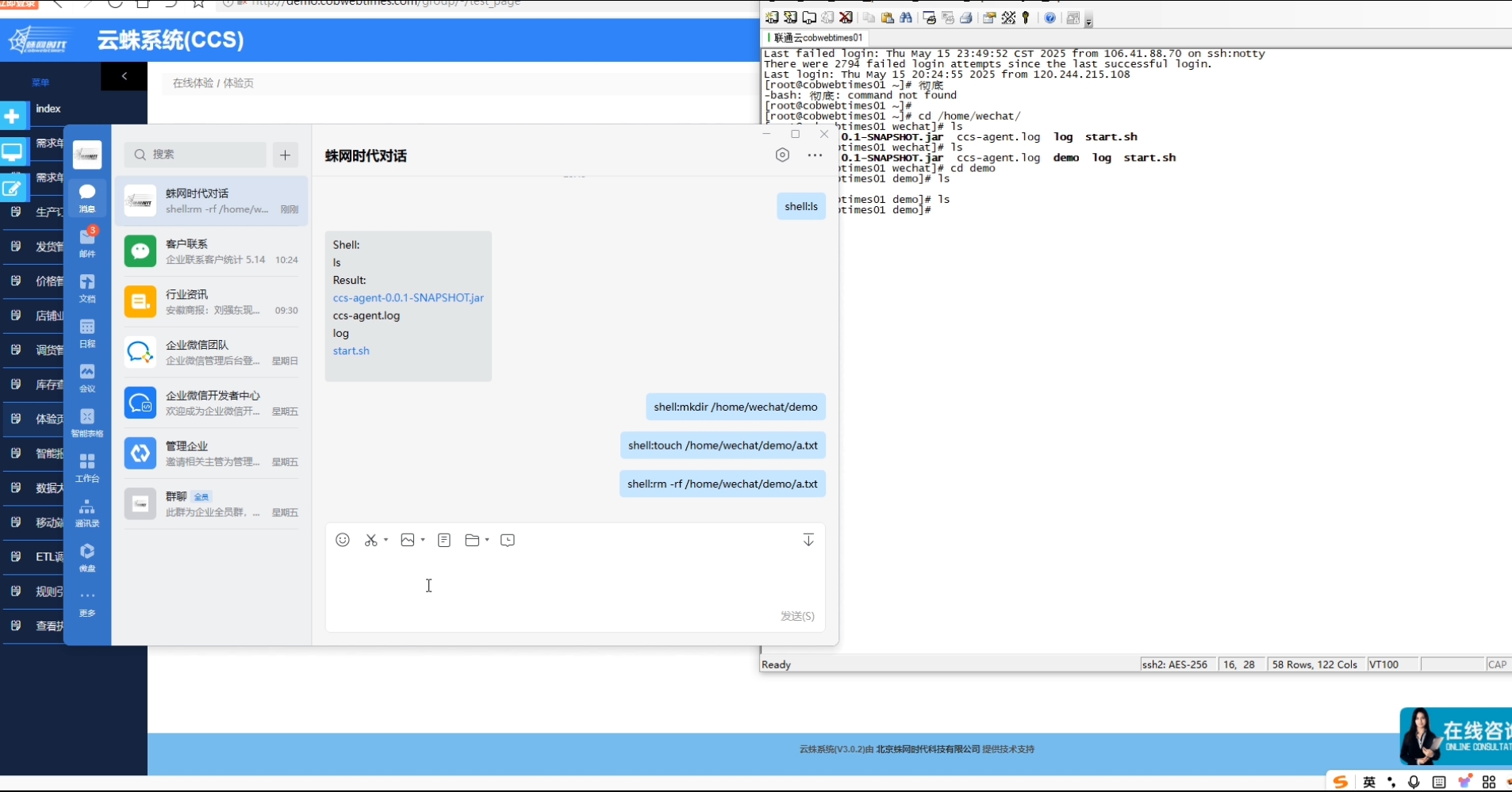The image size is (1512, 792).
Task: Open emoji picker in chat toolbar
Action: click(x=343, y=540)
